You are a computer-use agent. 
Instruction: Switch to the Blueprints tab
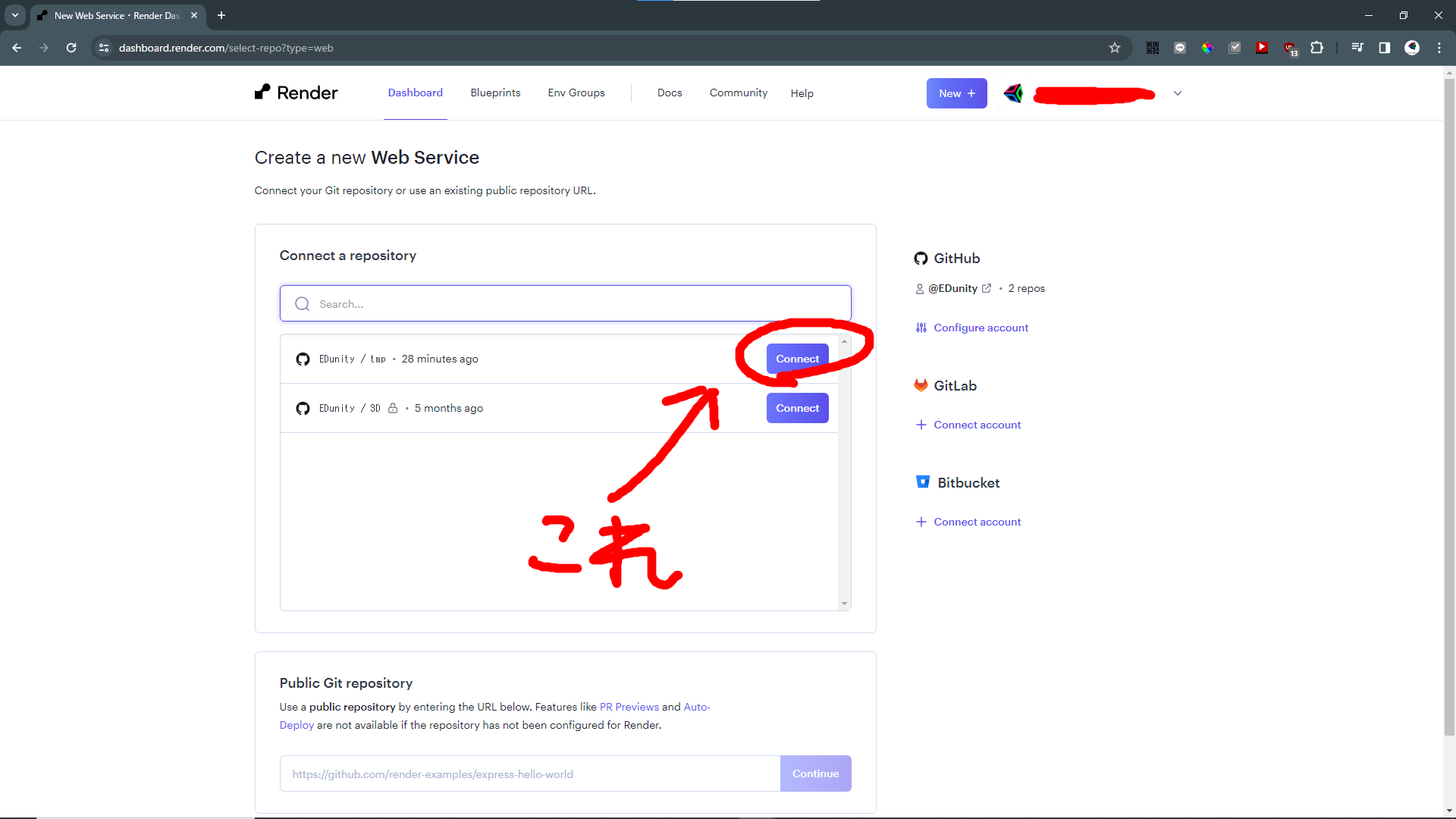tap(495, 93)
